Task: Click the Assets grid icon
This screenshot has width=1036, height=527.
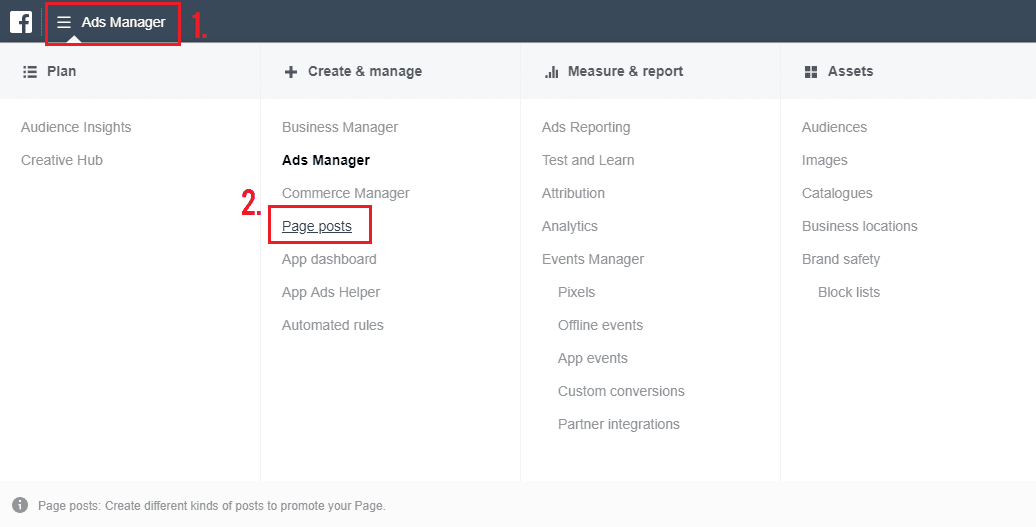Action: (x=811, y=71)
